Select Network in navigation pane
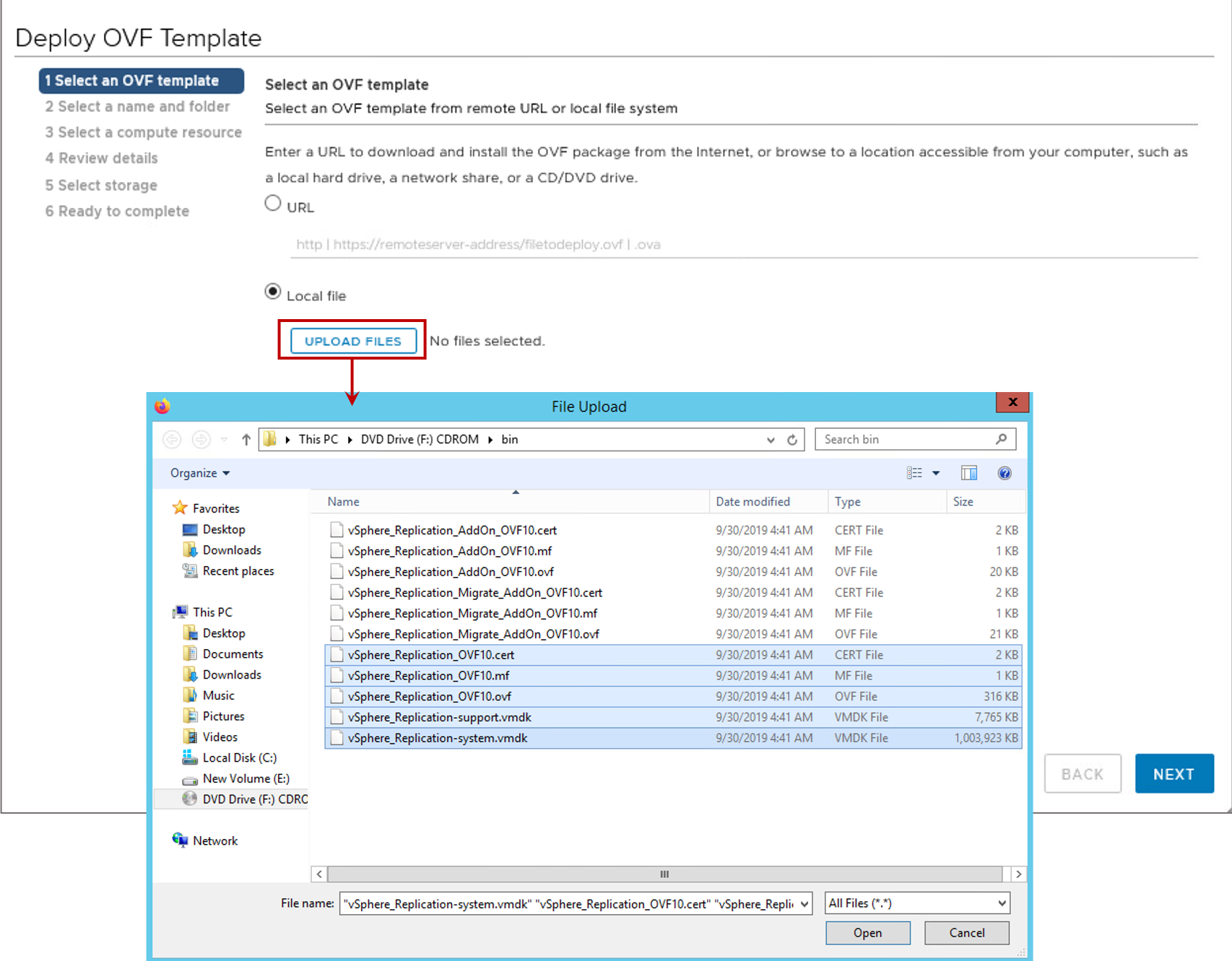Screen dimensions: 1232x961 tap(205, 840)
